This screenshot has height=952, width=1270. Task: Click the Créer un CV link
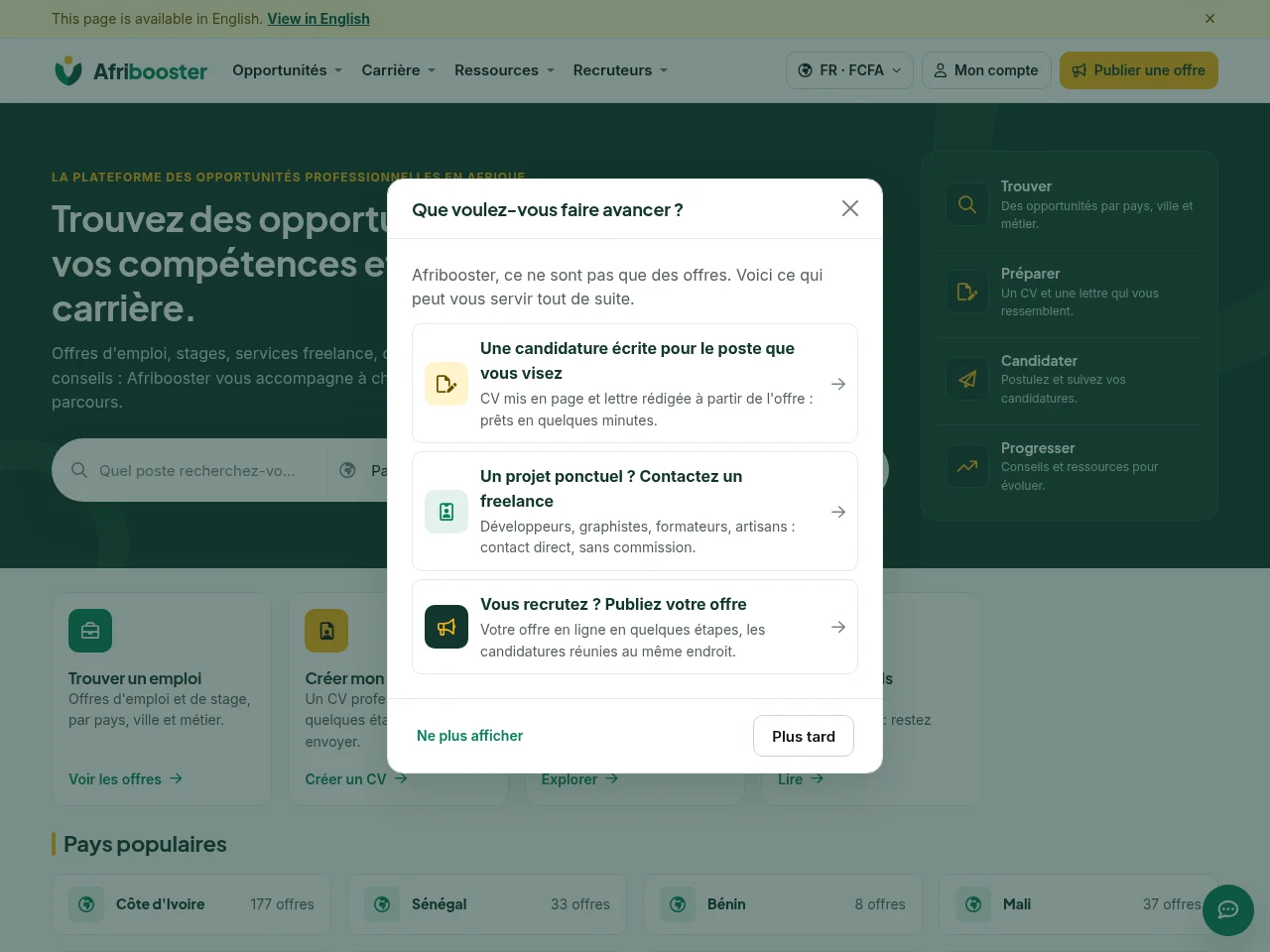tap(356, 779)
